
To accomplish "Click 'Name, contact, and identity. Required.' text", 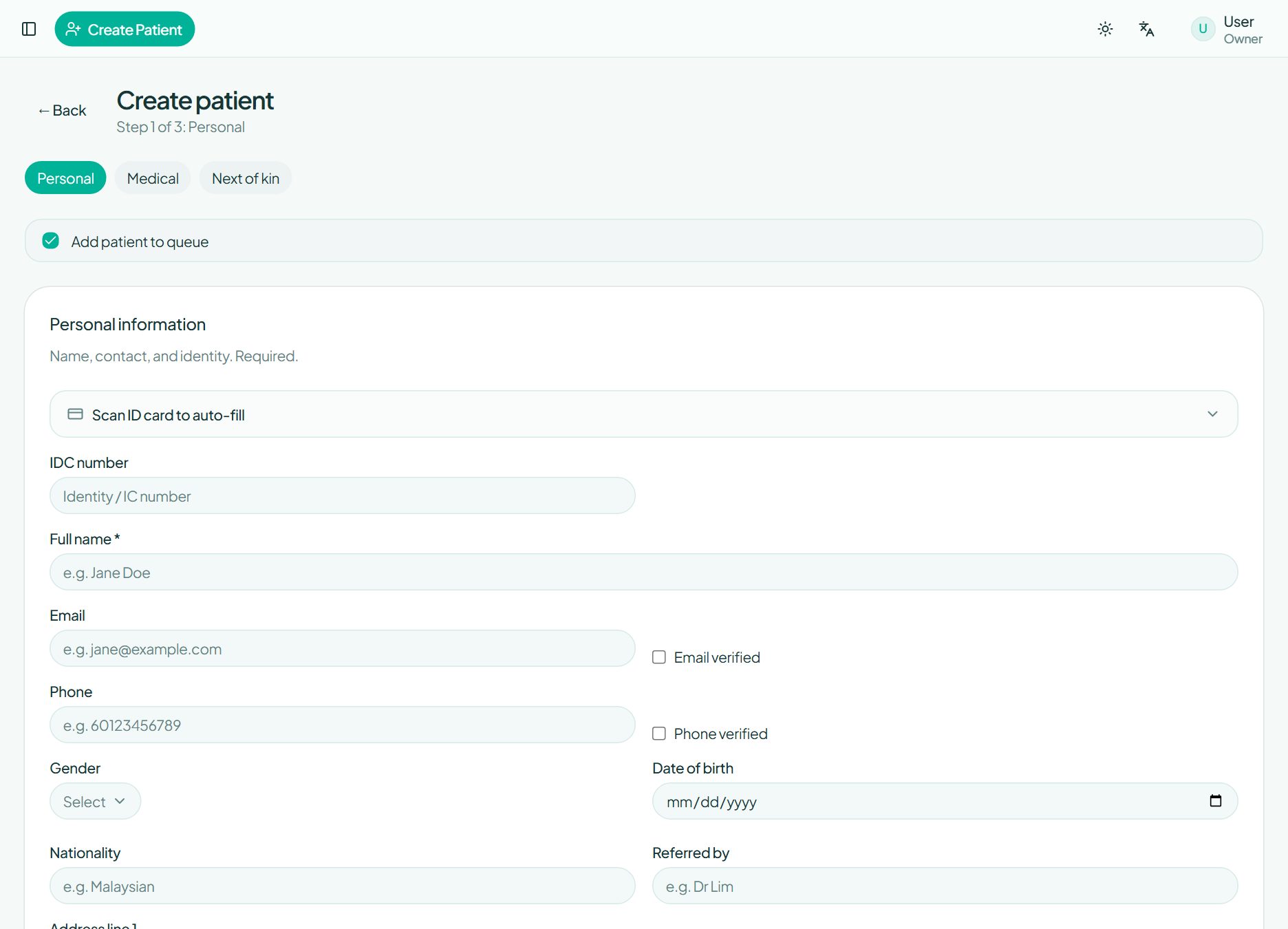I will (x=173, y=356).
